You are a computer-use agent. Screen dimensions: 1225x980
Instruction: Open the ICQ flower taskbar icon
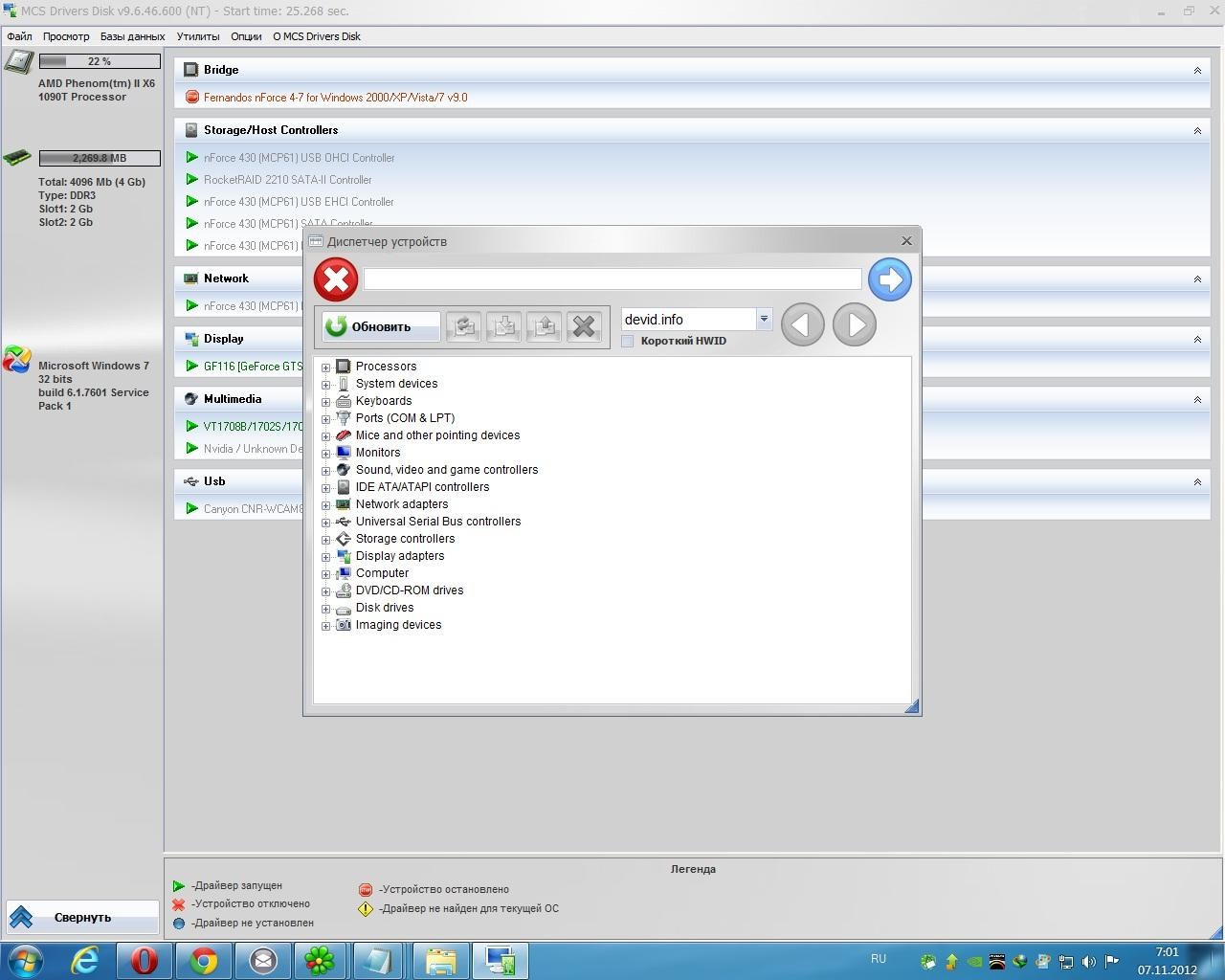pyautogui.click(x=320, y=960)
